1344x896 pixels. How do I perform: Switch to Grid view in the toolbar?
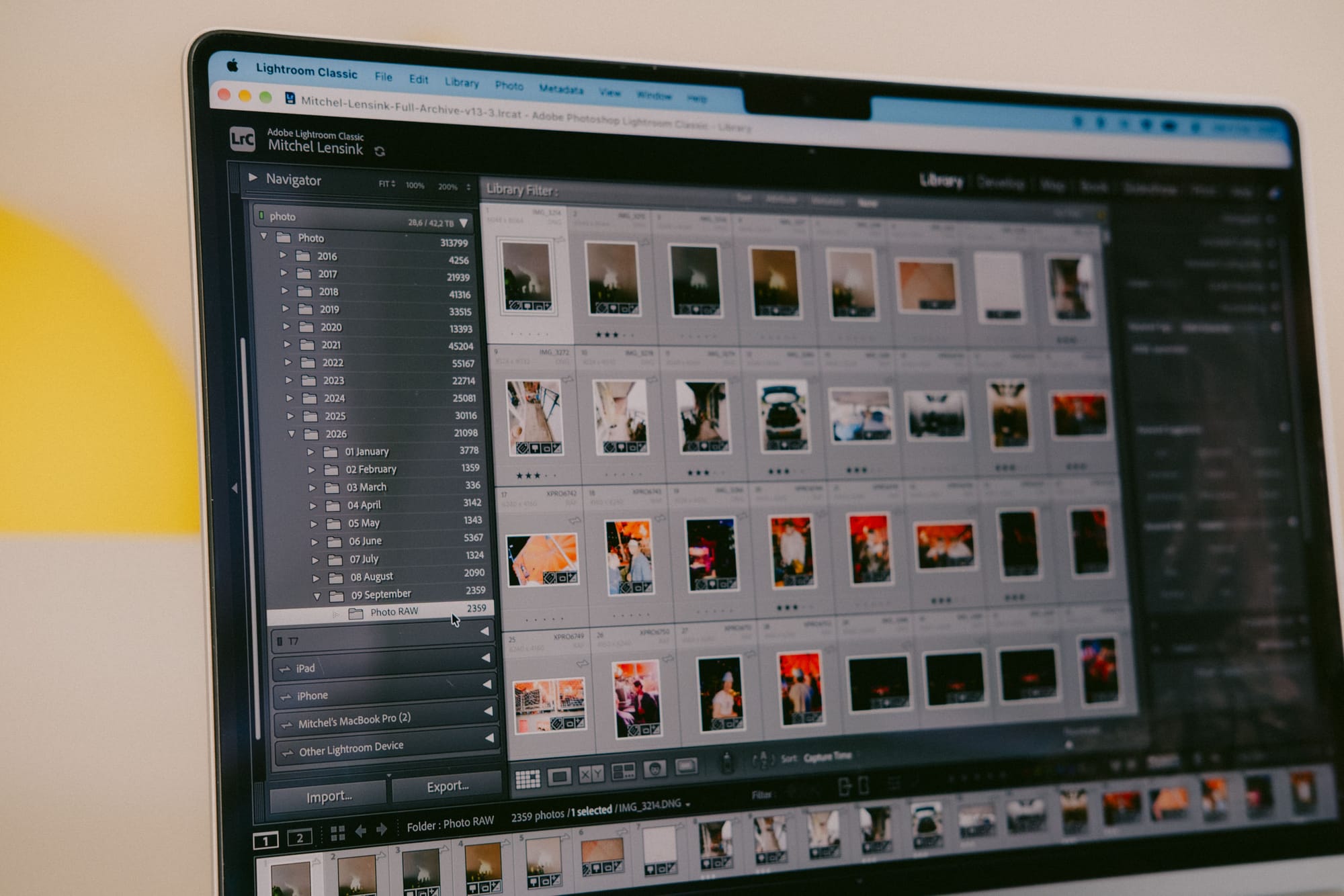click(x=528, y=778)
